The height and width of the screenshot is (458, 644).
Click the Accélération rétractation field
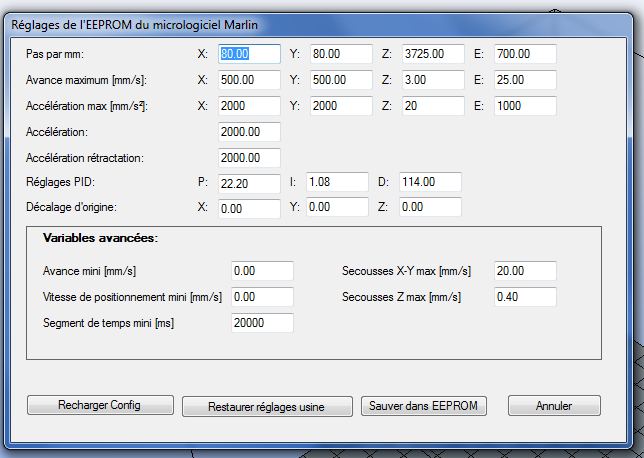click(x=249, y=158)
